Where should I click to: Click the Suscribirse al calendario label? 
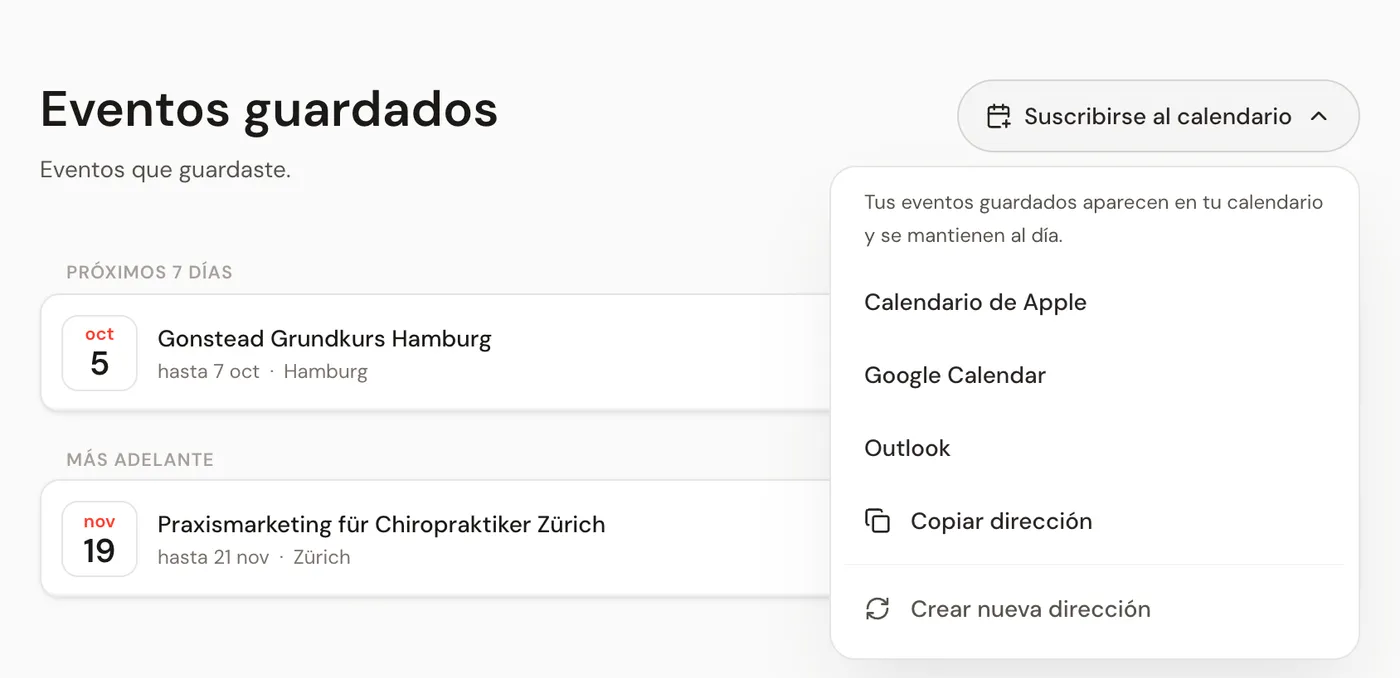[1158, 116]
